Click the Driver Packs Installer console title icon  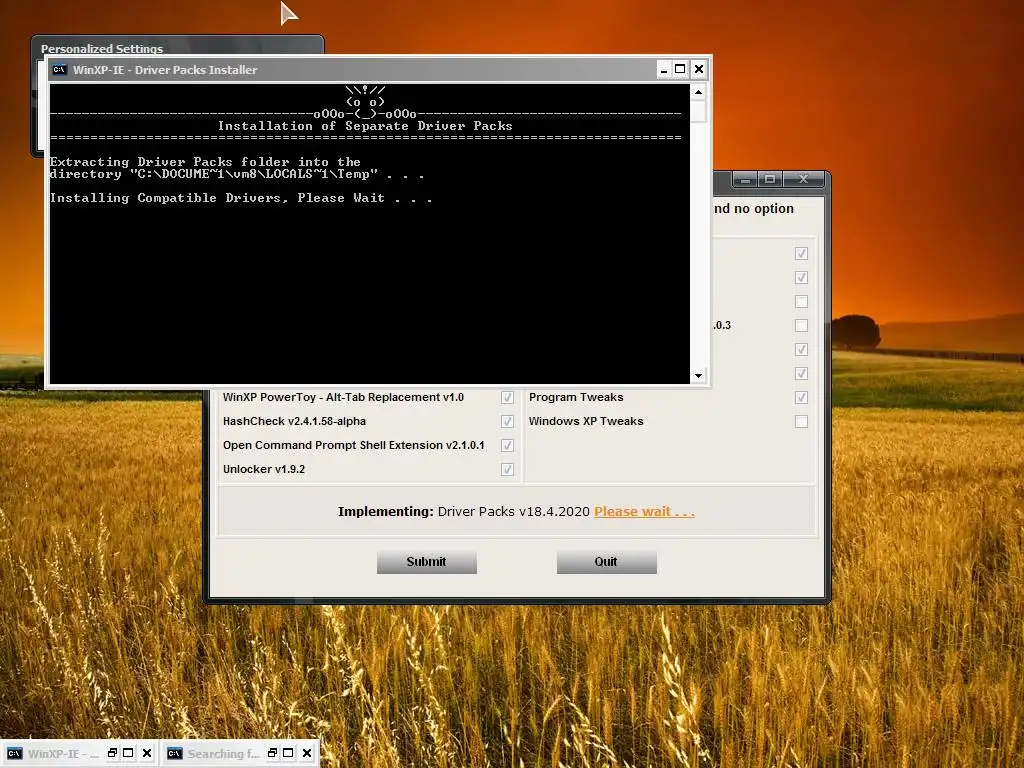point(59,69)
